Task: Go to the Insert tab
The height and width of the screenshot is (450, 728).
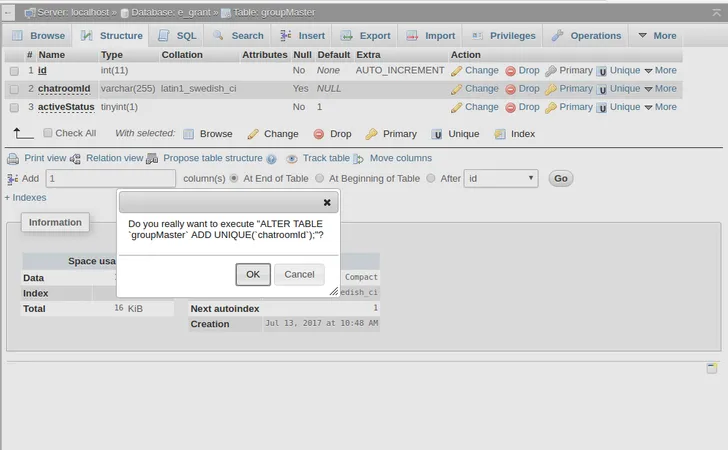Action: 302,36
